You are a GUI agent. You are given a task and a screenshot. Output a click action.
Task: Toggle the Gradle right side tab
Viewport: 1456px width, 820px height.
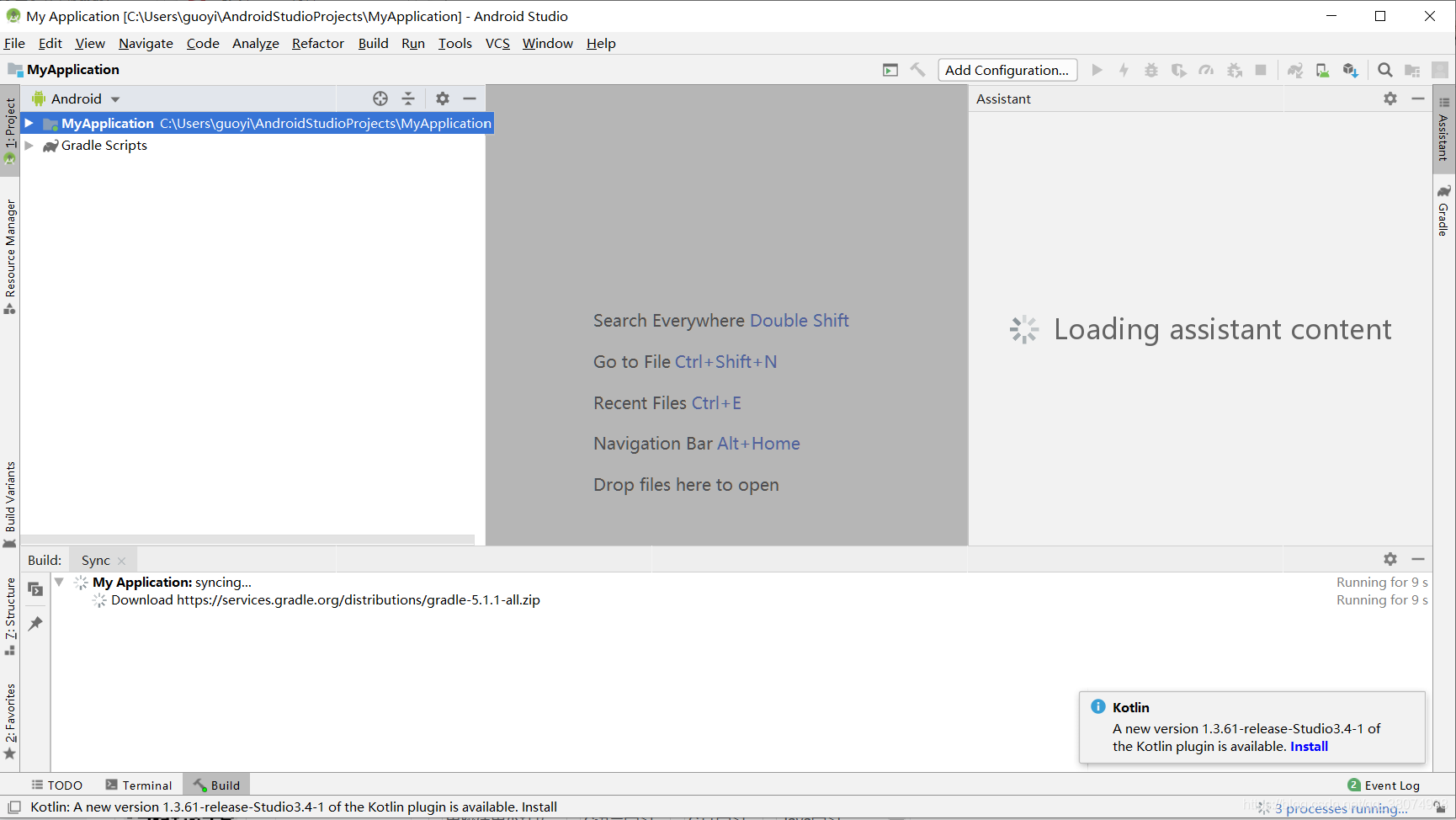pyautogui.click(x=1444, y=210)
